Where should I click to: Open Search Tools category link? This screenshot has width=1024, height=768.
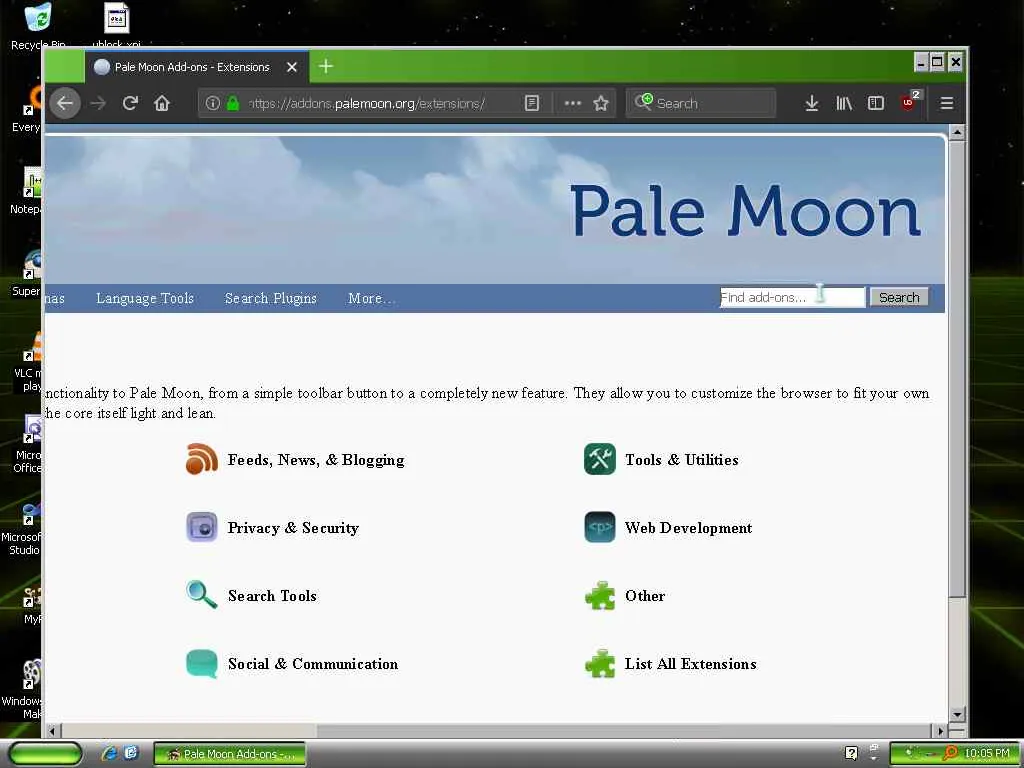tap(272, 596)
